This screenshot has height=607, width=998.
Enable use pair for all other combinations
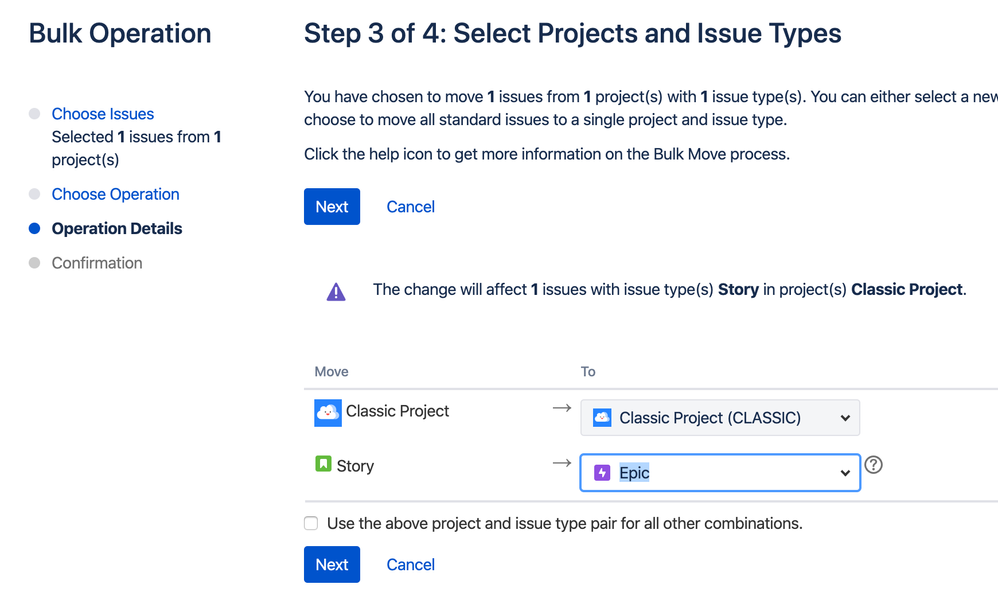[x=311, y=524]
